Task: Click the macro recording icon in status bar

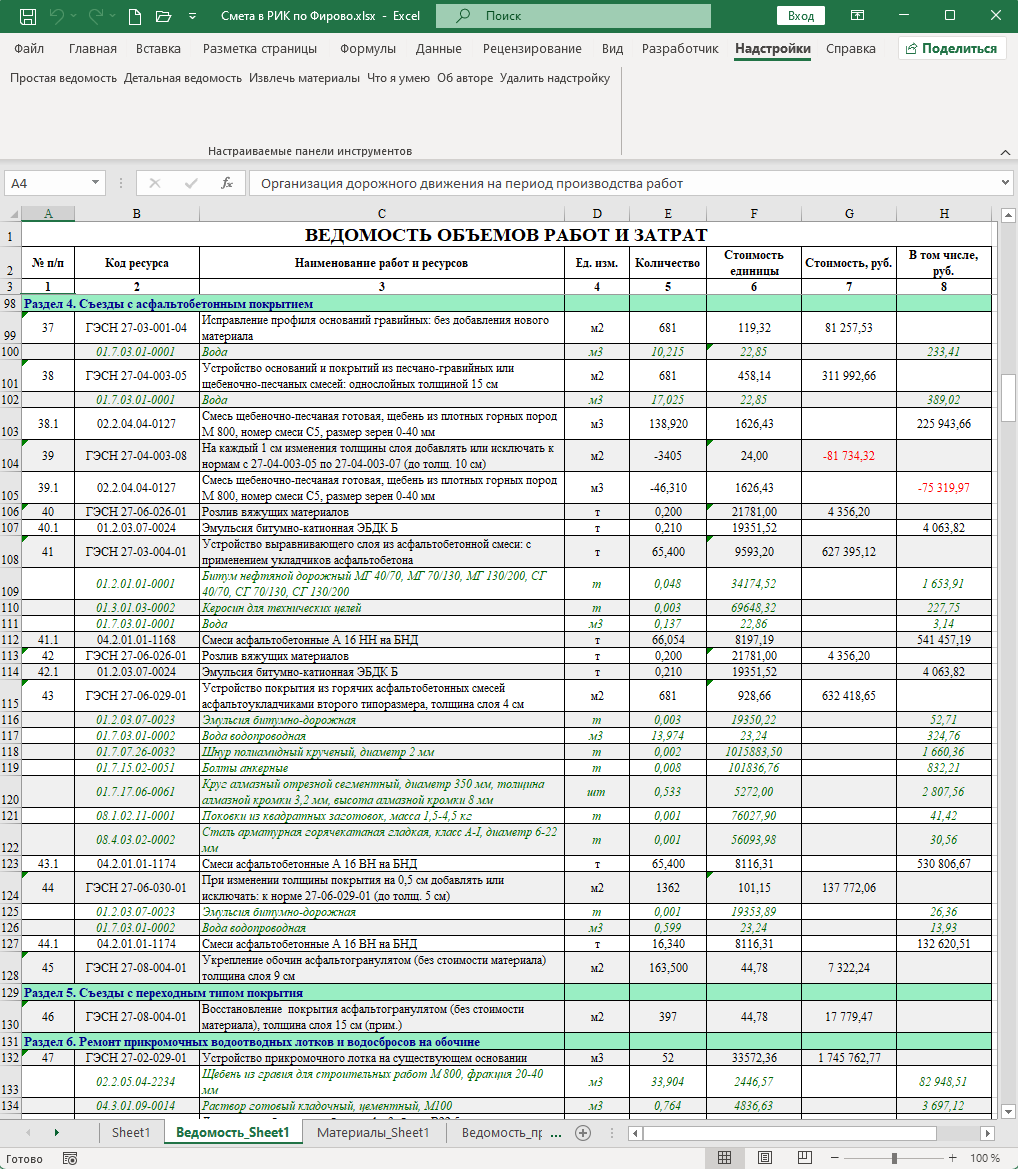Action: [70, 1158]
